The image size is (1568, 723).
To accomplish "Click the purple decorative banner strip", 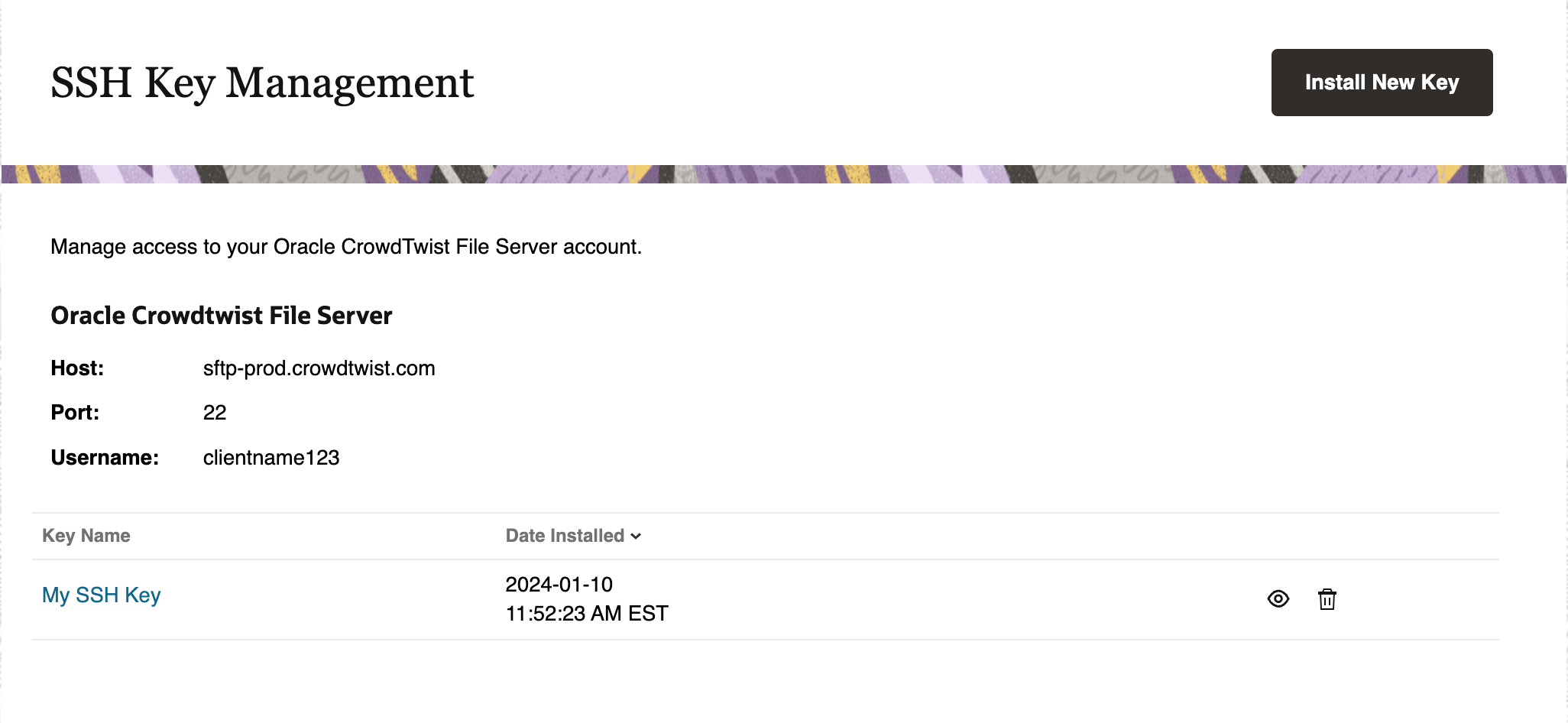I will click(x=784, y=174).
